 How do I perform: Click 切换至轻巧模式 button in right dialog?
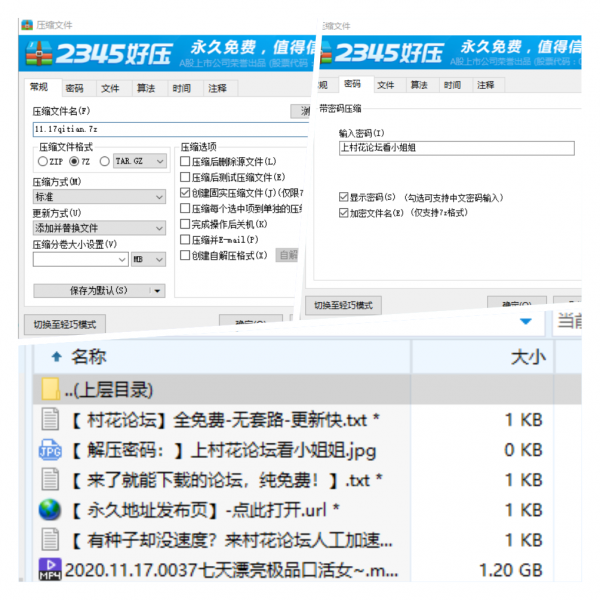[x=343, y=305]
